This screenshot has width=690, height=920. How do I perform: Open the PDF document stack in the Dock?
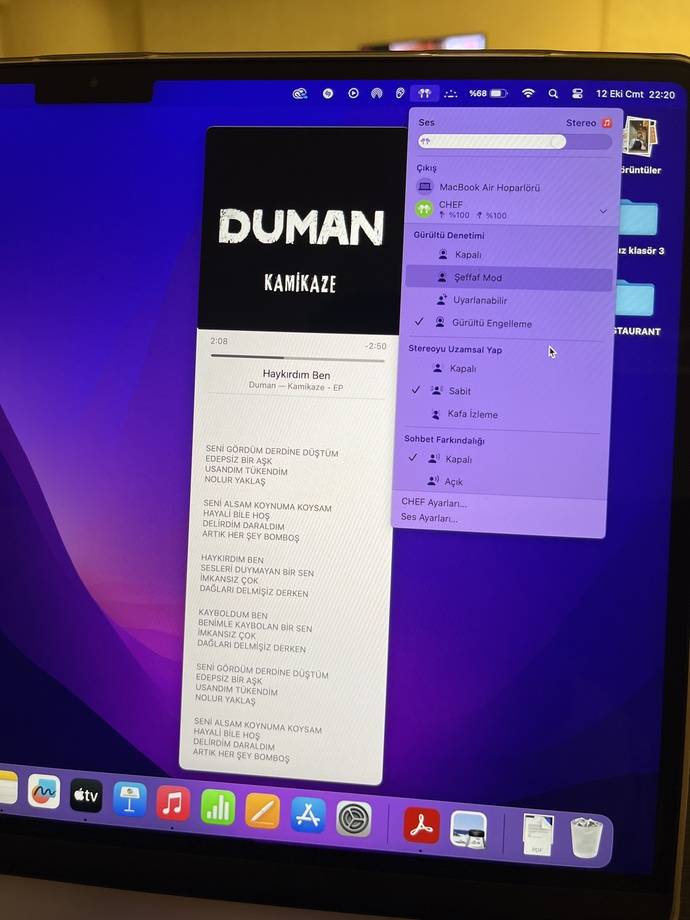pos(538,836)
